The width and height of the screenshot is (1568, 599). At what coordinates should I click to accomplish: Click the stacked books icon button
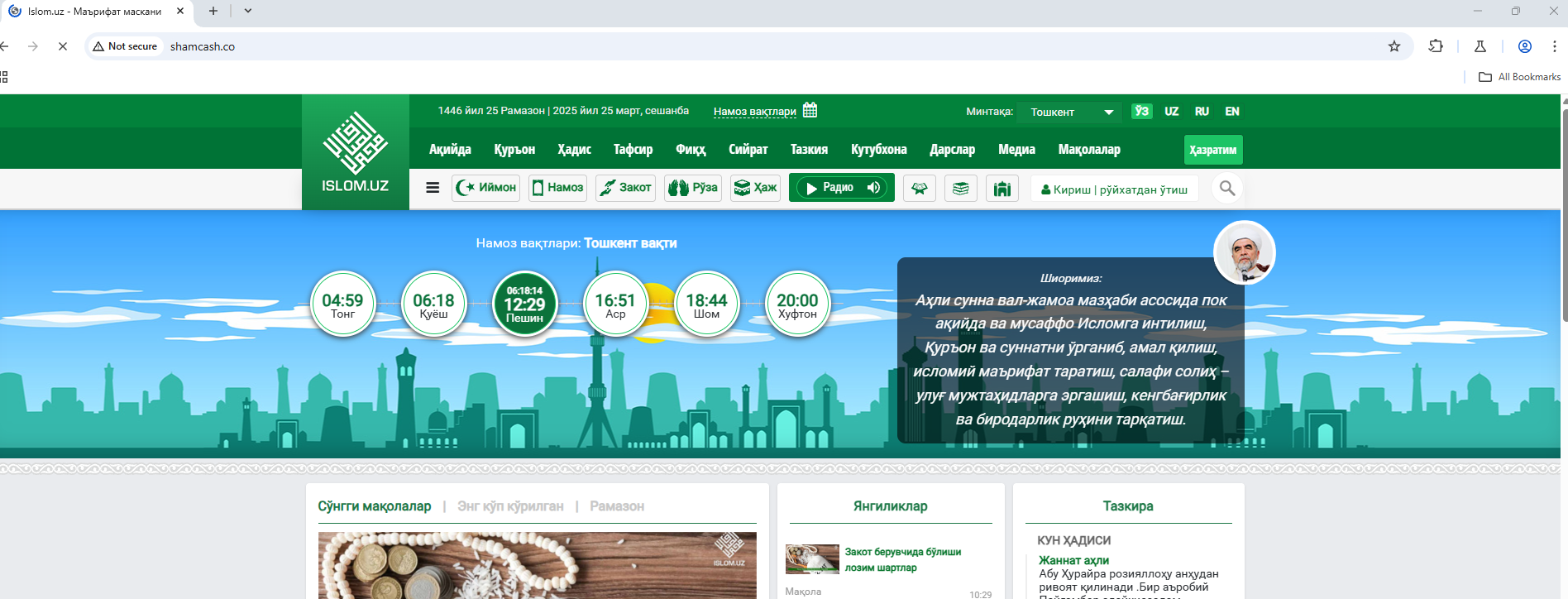(961, 189)
